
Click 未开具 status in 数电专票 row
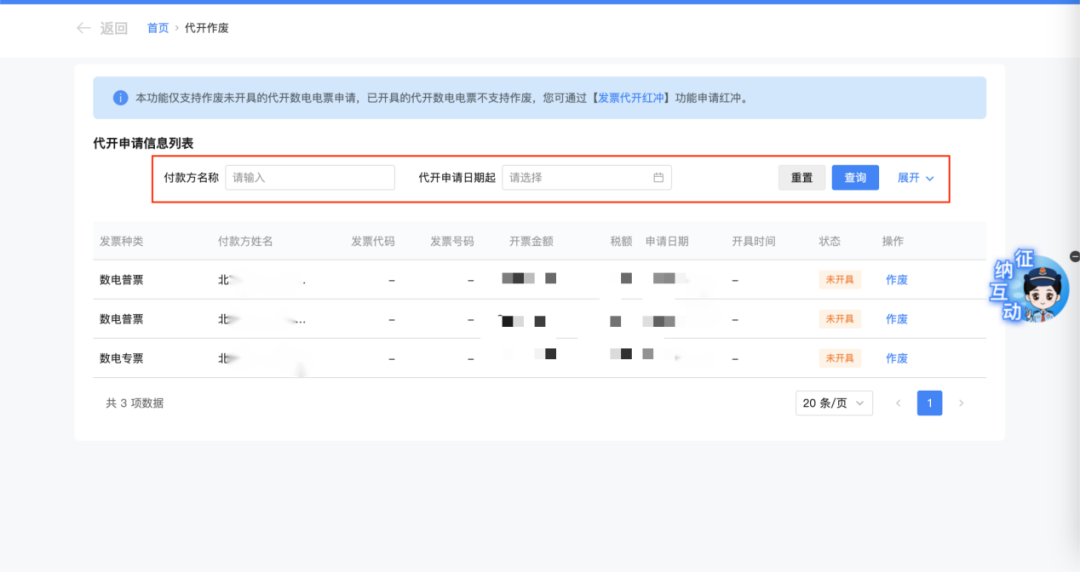coord(840,358)
